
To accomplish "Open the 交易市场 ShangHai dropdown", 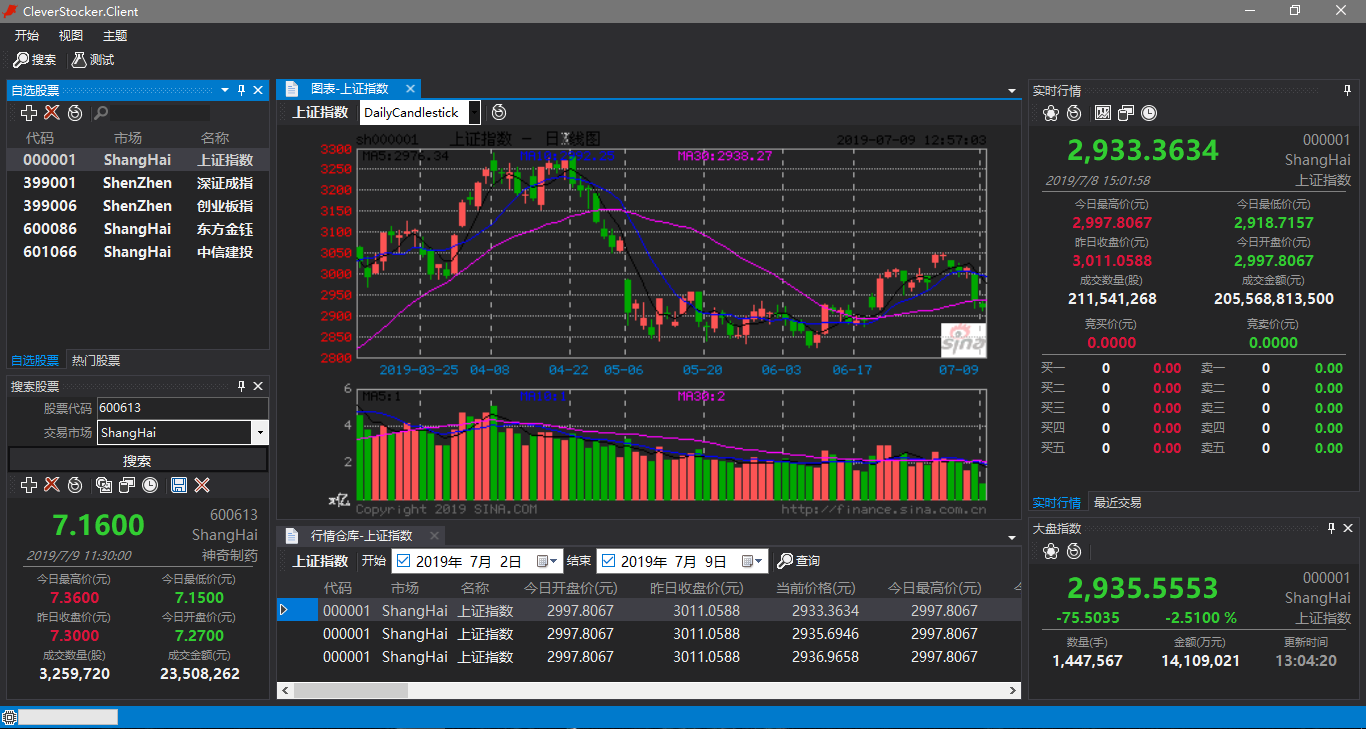I will point(260,433).
